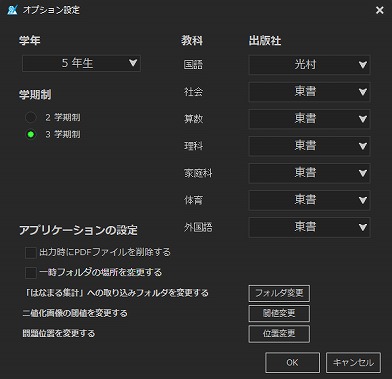Click the アプリケーションの設定 heading

78,230
